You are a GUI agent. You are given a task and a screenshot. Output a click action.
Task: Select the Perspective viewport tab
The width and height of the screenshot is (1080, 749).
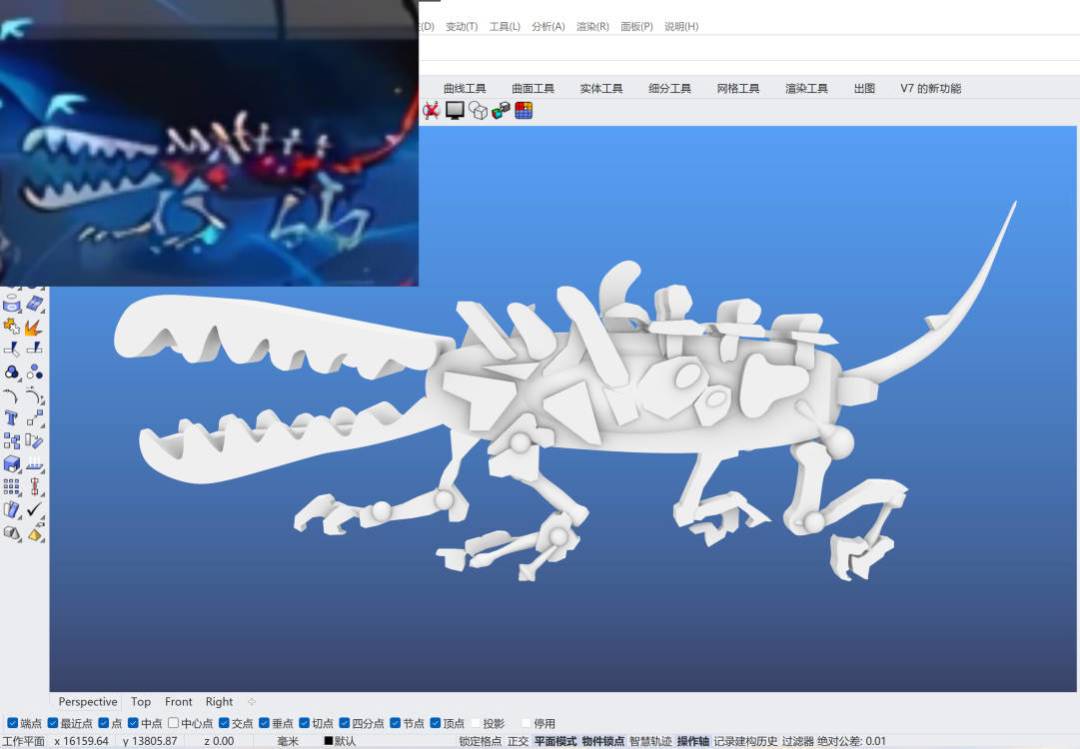coord(87,701)
